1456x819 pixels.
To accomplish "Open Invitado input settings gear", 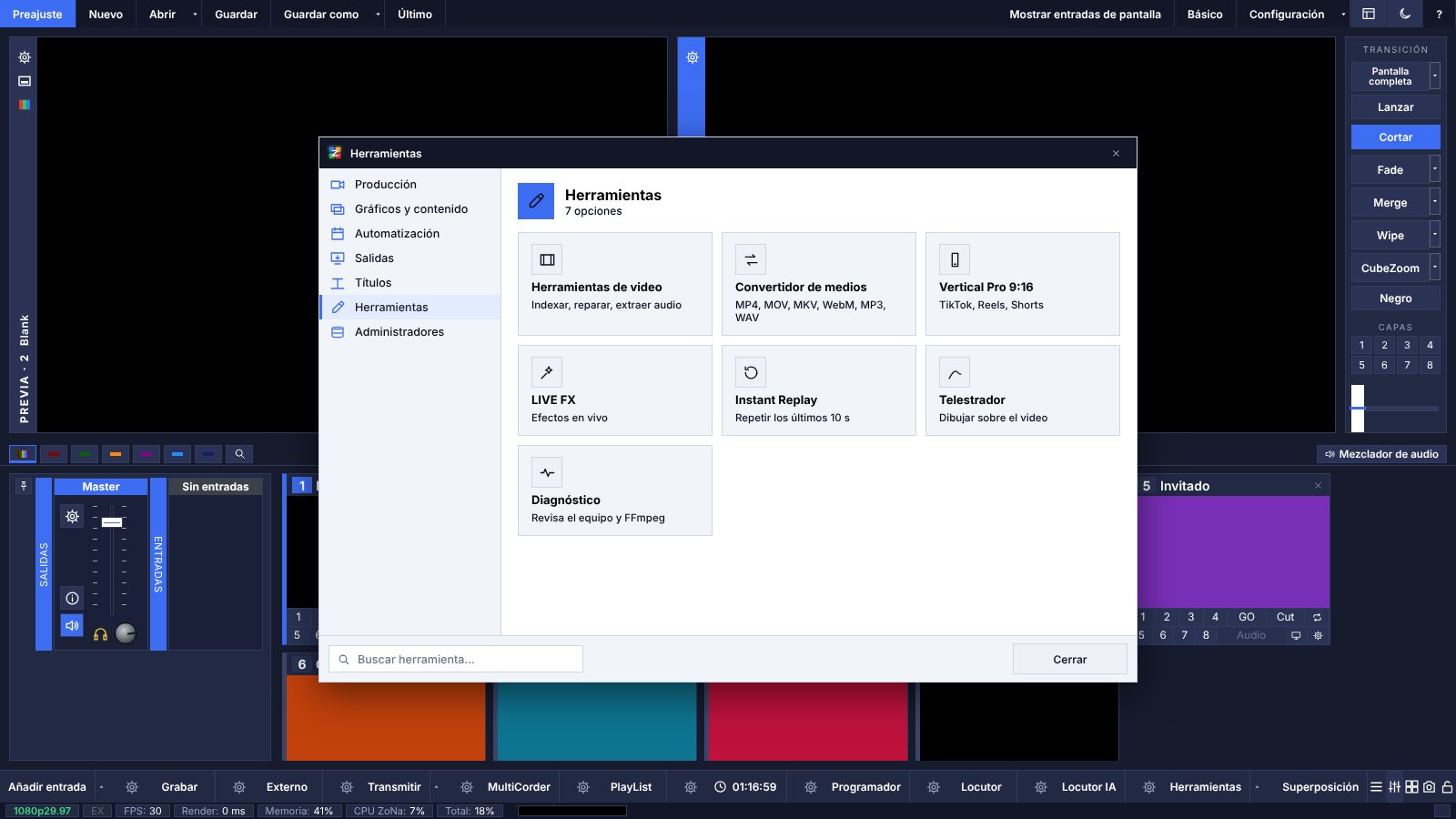I will coord(1318,635).
